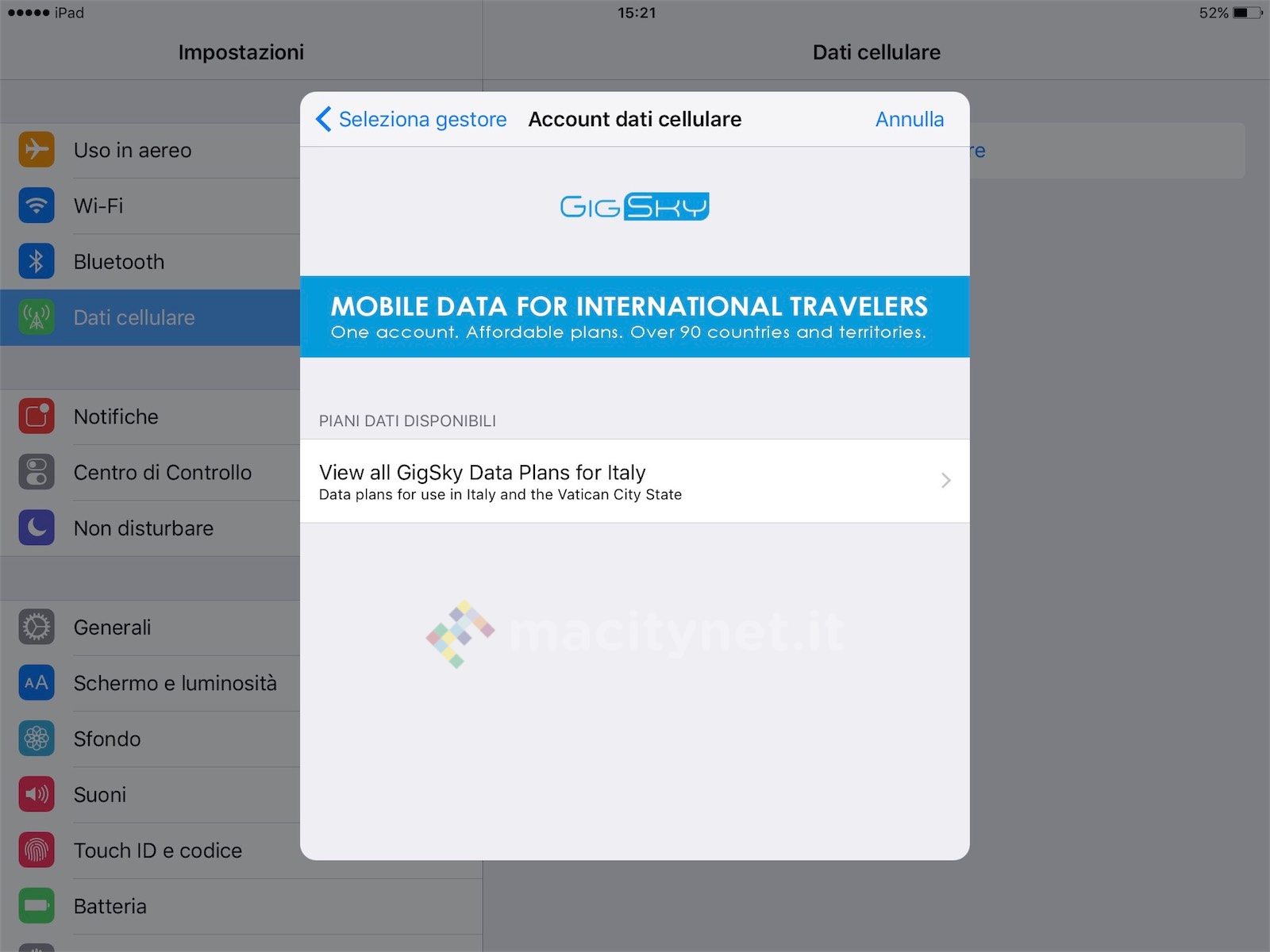Go back with the blue chevron arrow
The image size is (1270, 952).
(323, 119)
